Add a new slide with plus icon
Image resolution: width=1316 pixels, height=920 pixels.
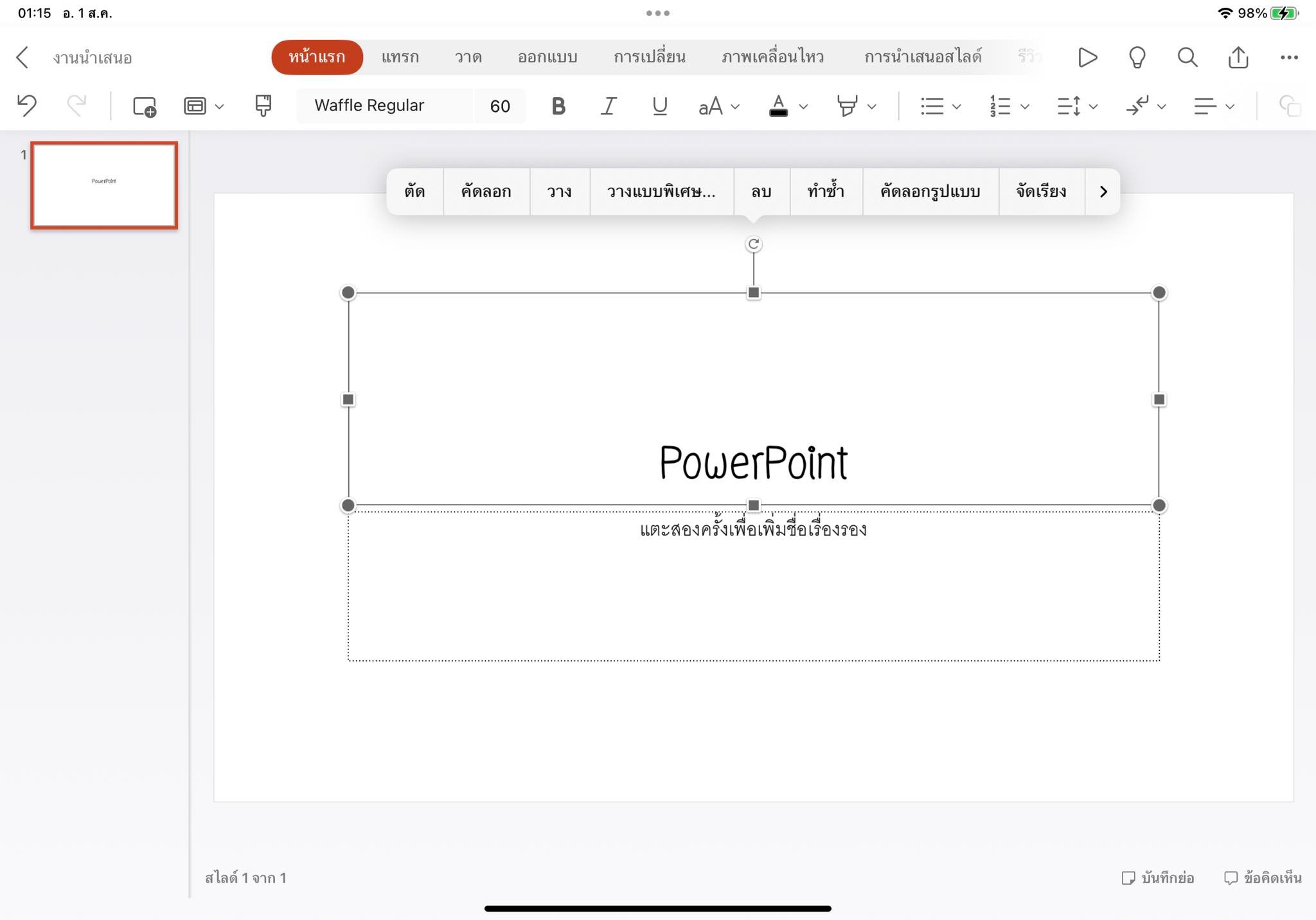(x=145, y=106)
